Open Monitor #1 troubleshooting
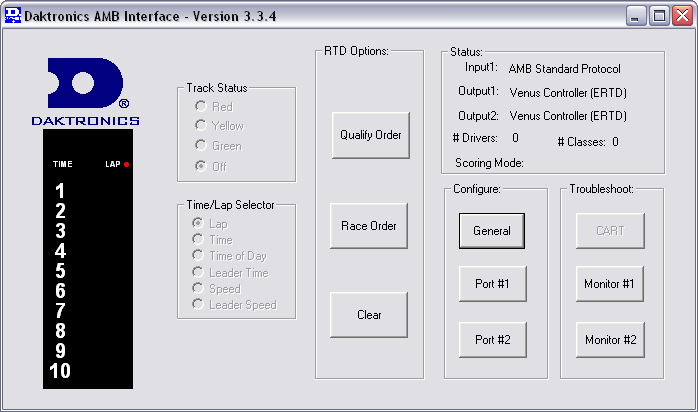The height and width of the screenshot is (412, 698). click(609, 284)
